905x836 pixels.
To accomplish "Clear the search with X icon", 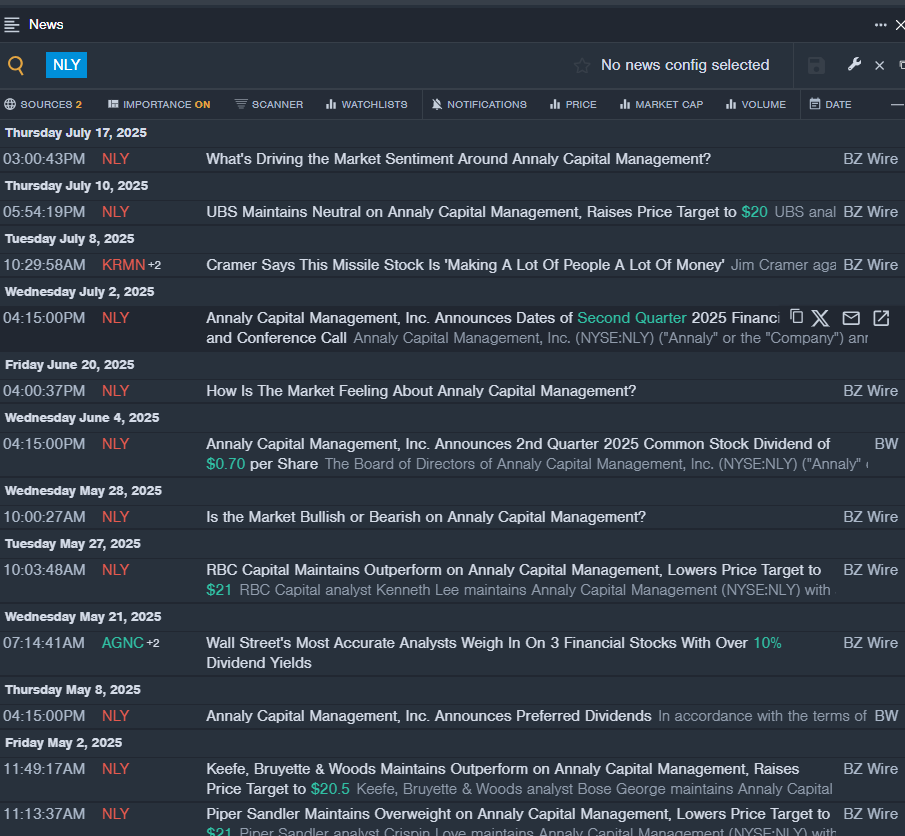I will (x=880, y=66).
